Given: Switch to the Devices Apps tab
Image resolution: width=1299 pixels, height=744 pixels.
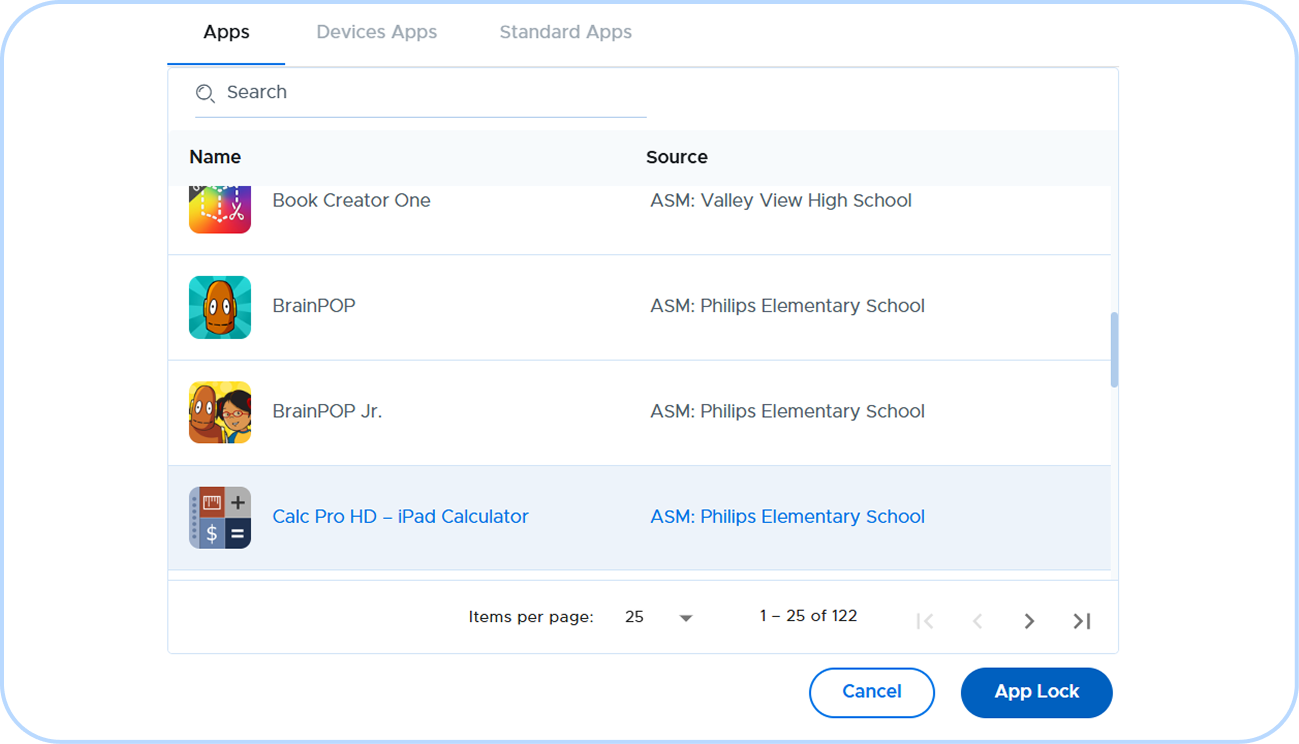Looking at the screenshot, I should click(377, 32).
